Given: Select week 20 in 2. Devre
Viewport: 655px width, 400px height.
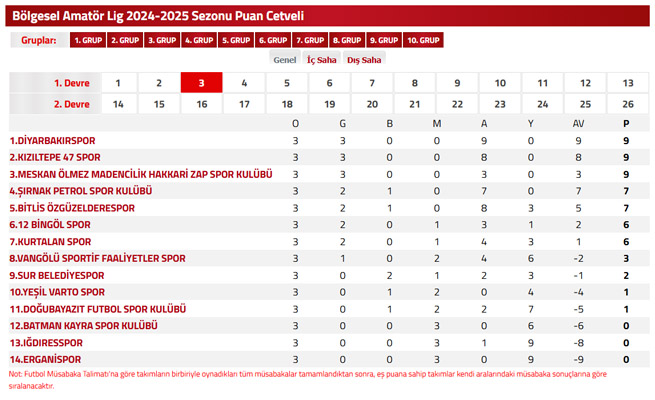Looking at the screenshot, I should tap(372, 104).
